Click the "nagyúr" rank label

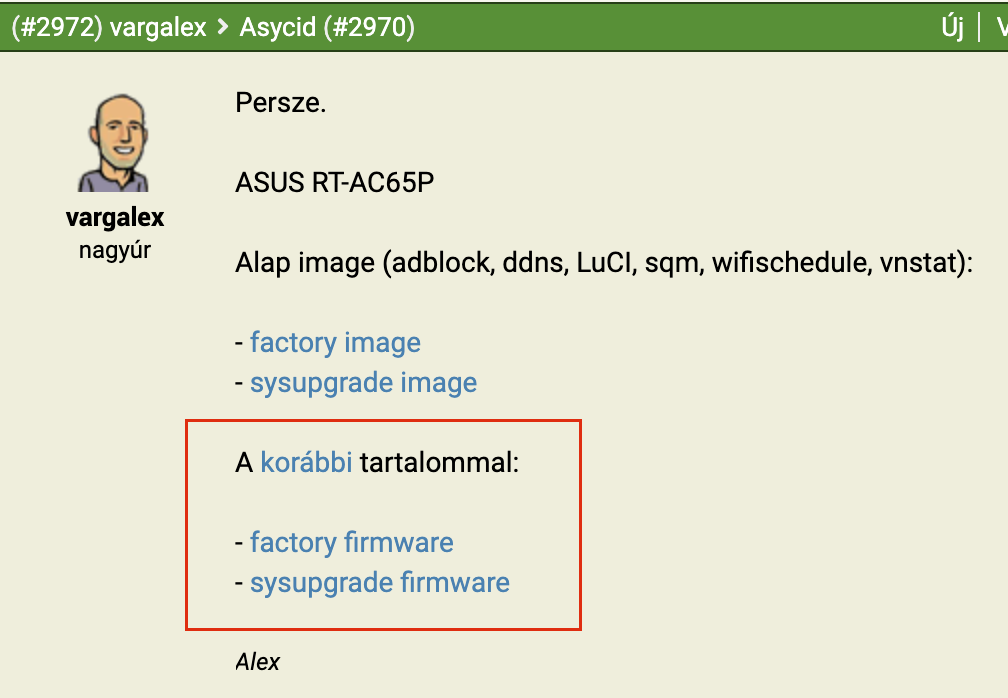point(115,249)
